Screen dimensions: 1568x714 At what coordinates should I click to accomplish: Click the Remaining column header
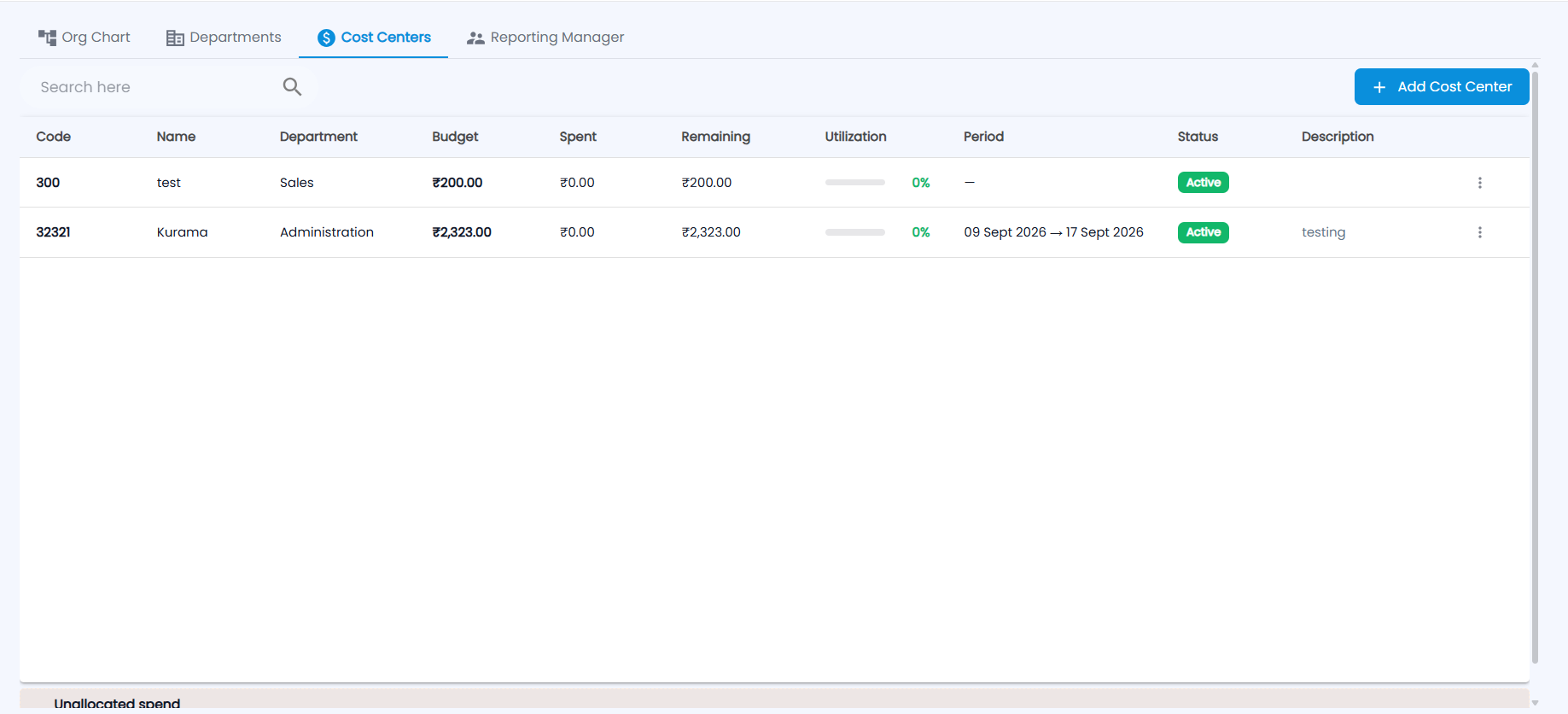[x=715, y=137]
